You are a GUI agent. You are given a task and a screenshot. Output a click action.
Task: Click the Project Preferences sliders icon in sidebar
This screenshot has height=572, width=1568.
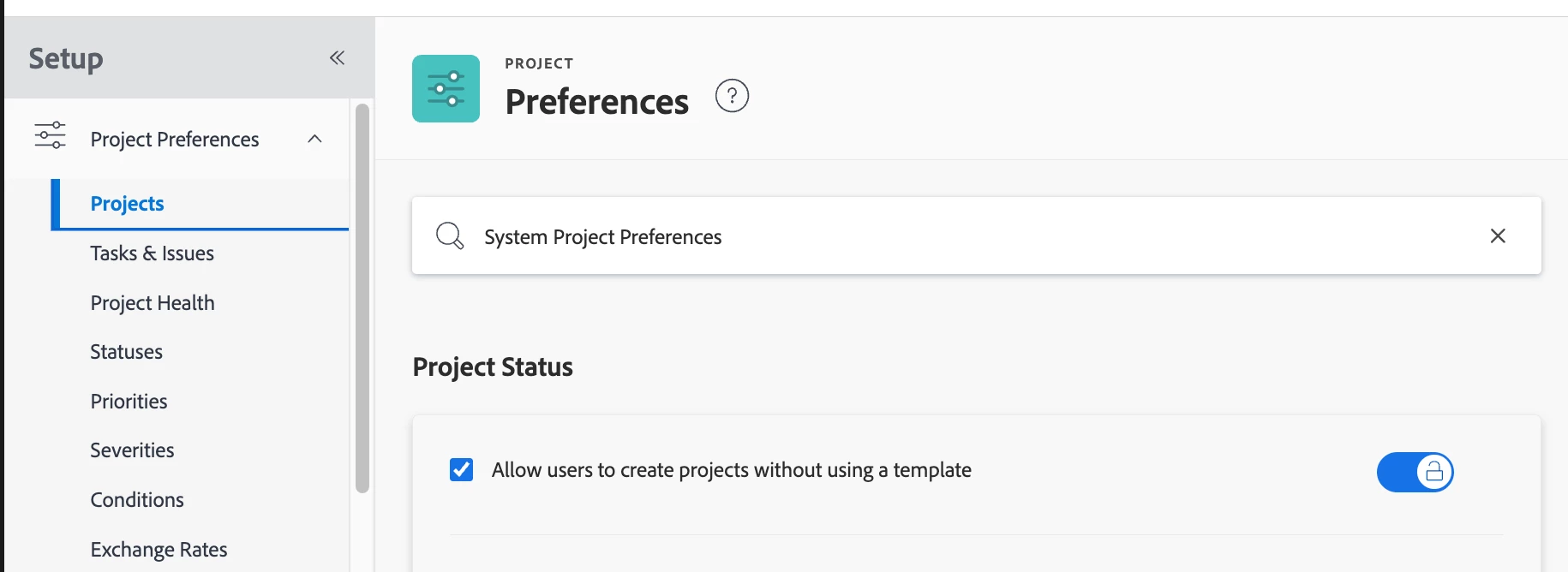tap(50, 136)
